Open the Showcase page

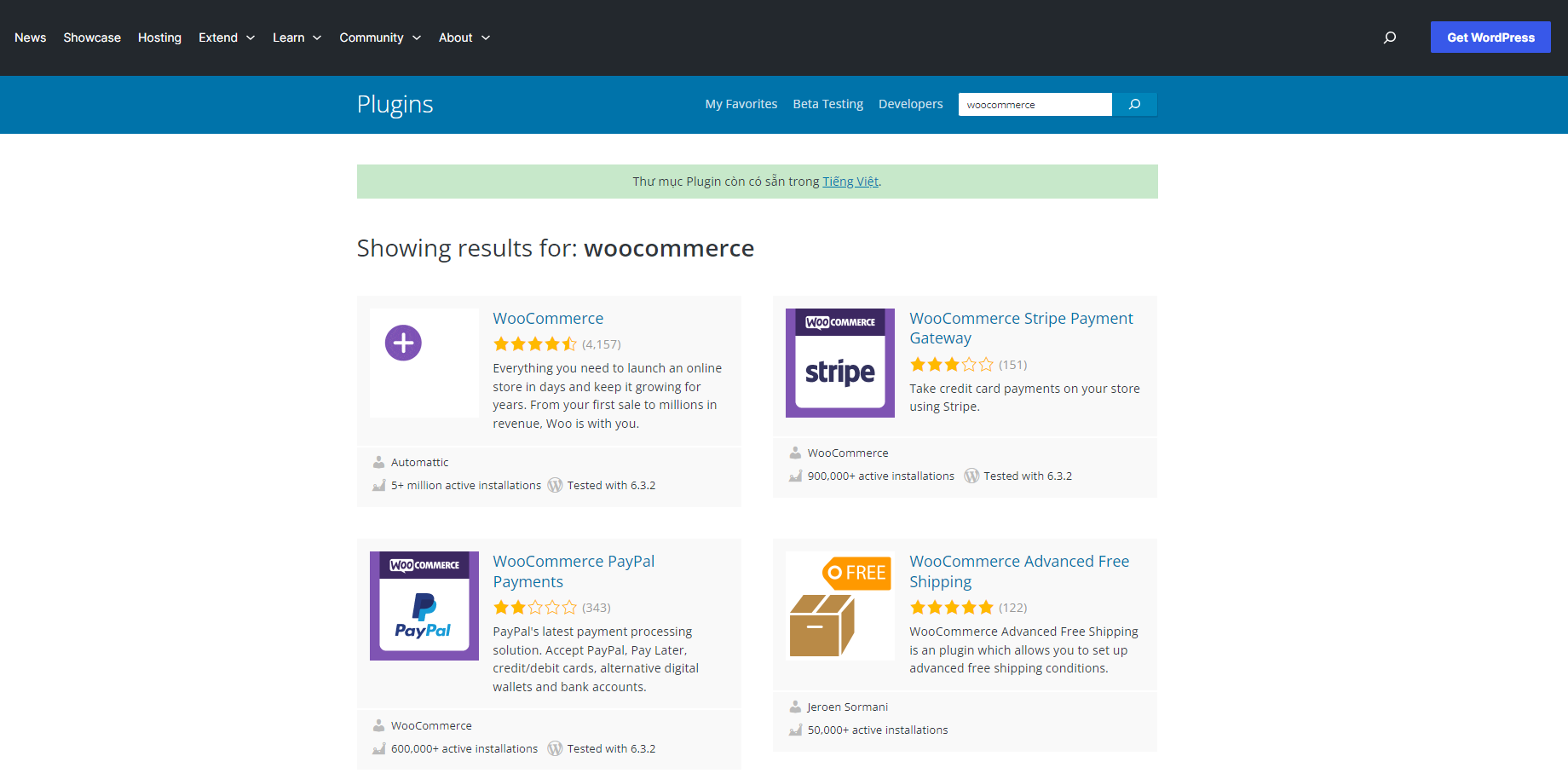(92, 38)
